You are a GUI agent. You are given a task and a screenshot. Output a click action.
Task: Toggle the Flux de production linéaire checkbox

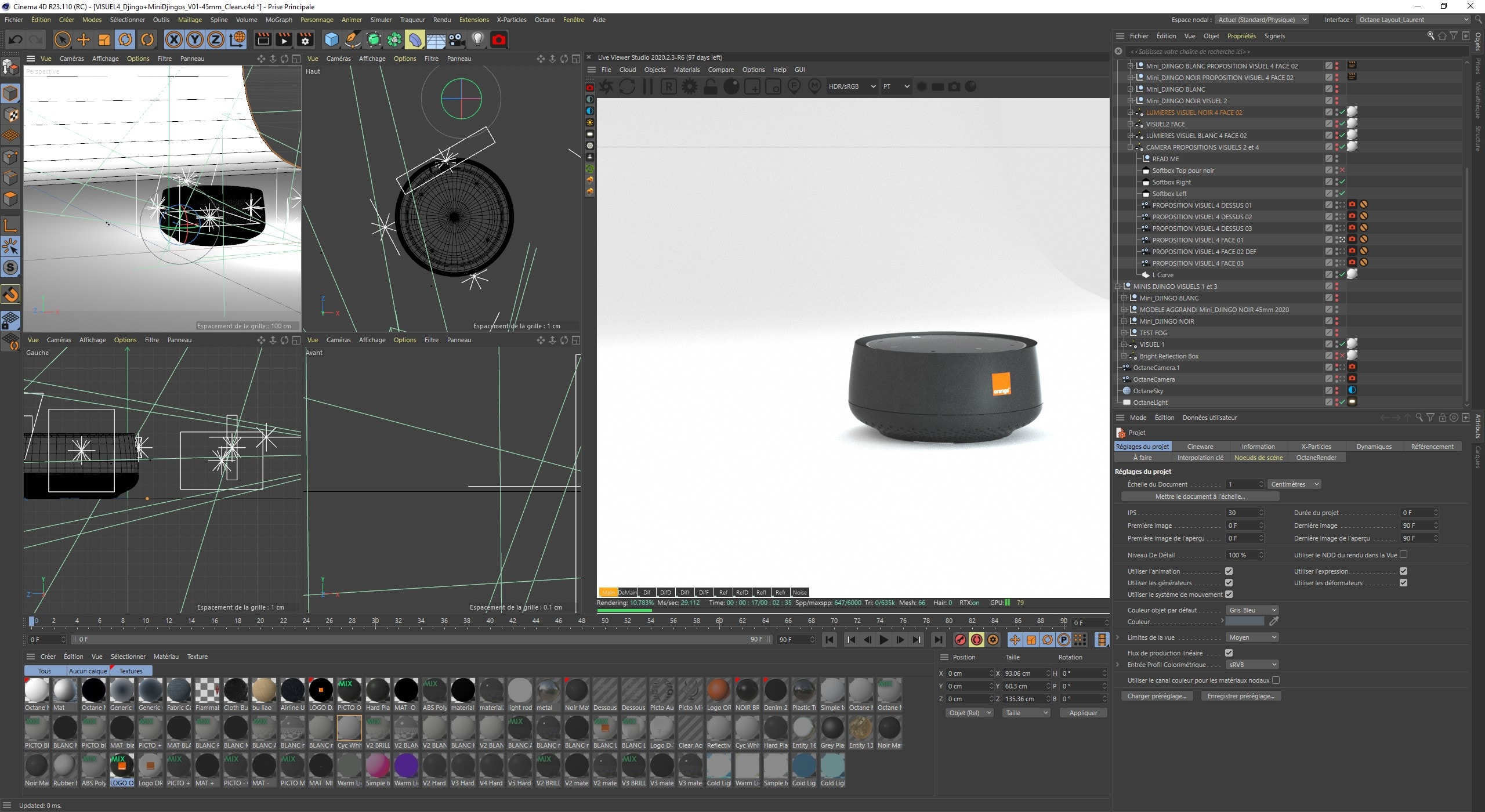(1229, 653)
